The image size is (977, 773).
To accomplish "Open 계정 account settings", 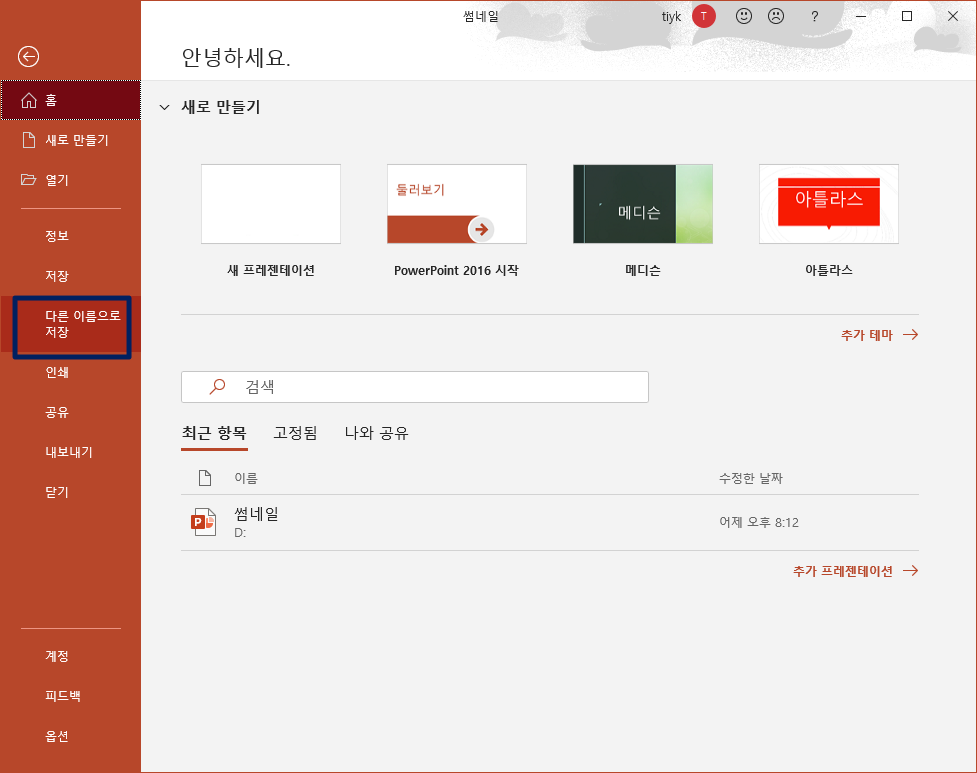I will (x=70, y=656).
